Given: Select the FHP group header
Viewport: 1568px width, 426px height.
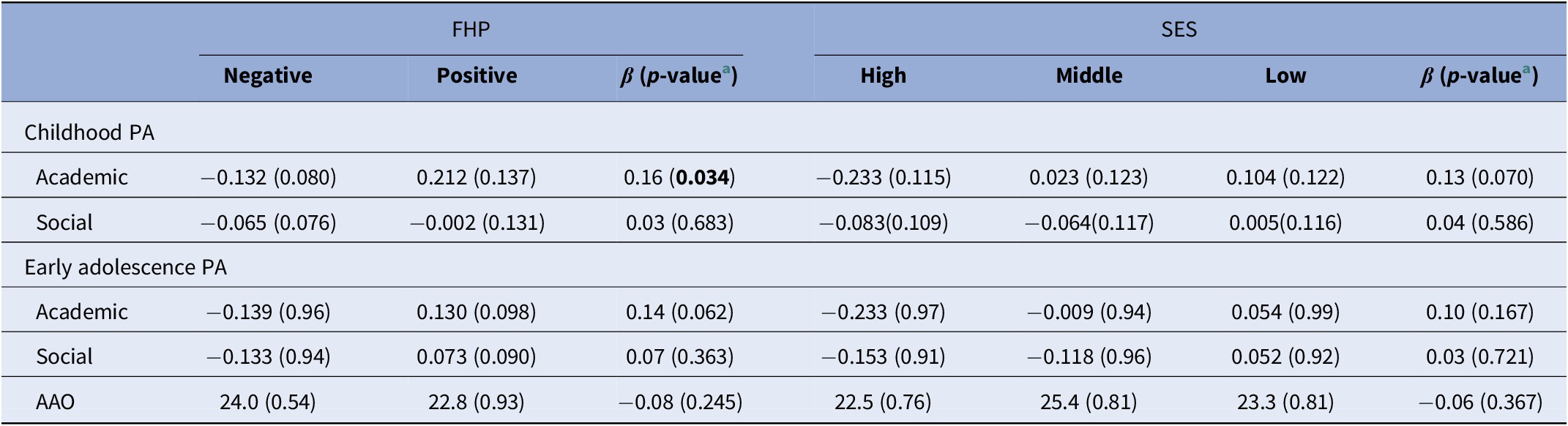Looking at the screenshot, I should click(x=471, y=29).
